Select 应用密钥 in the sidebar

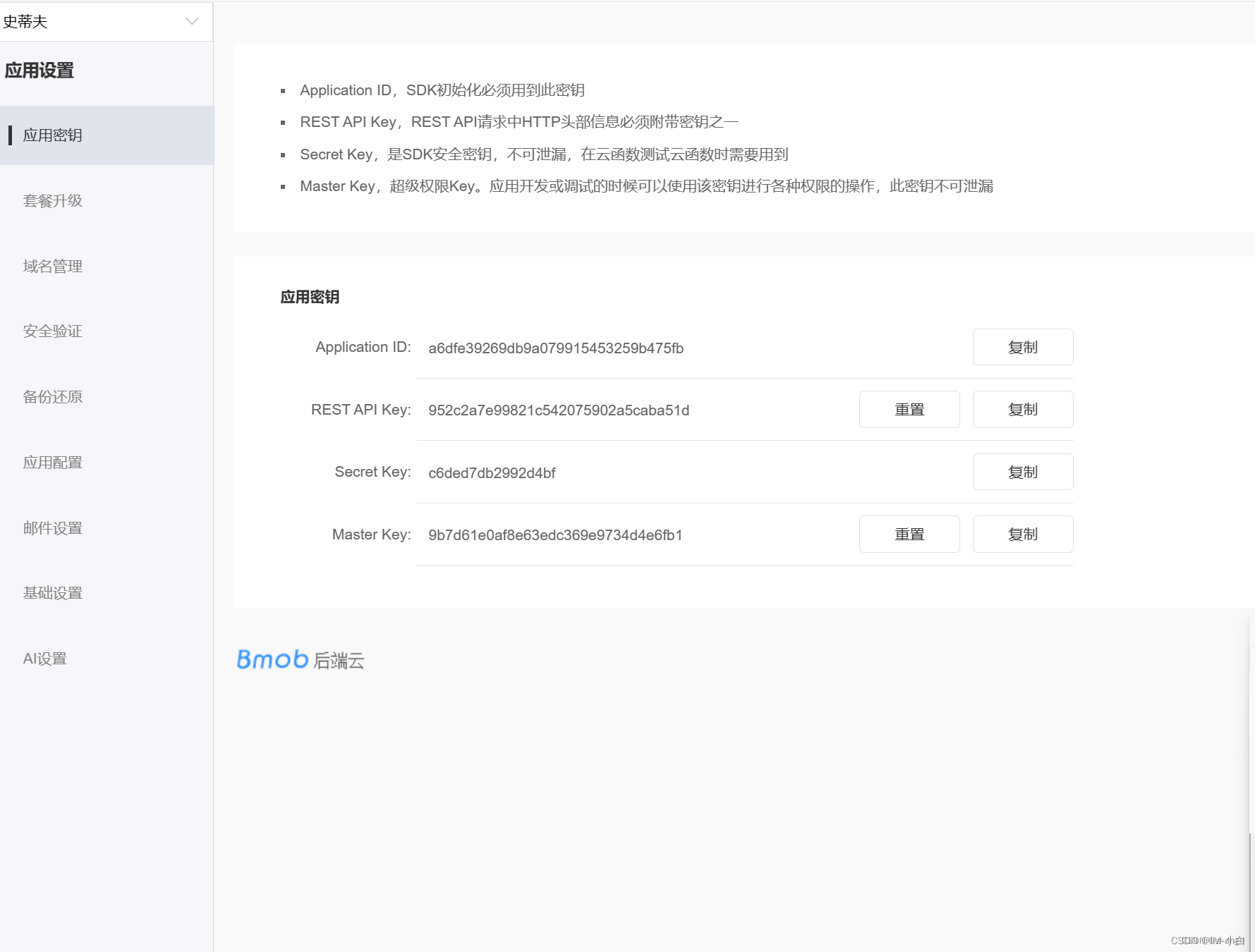[53, 135]
